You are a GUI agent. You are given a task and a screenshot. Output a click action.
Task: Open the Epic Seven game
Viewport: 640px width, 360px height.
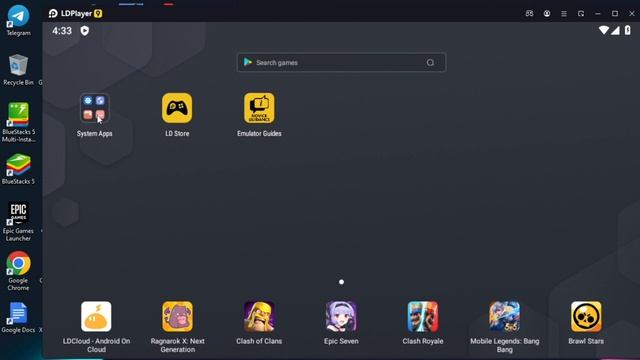click(341, 316)
